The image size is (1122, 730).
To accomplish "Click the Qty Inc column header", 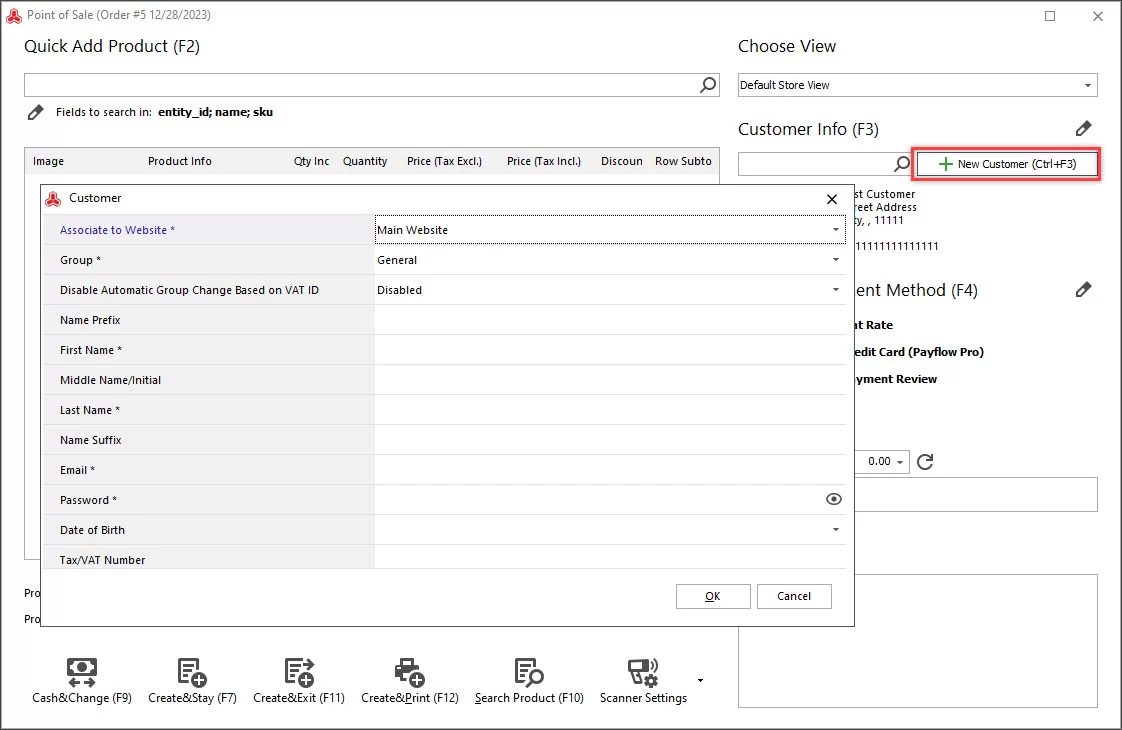I will tap(311, 161).
